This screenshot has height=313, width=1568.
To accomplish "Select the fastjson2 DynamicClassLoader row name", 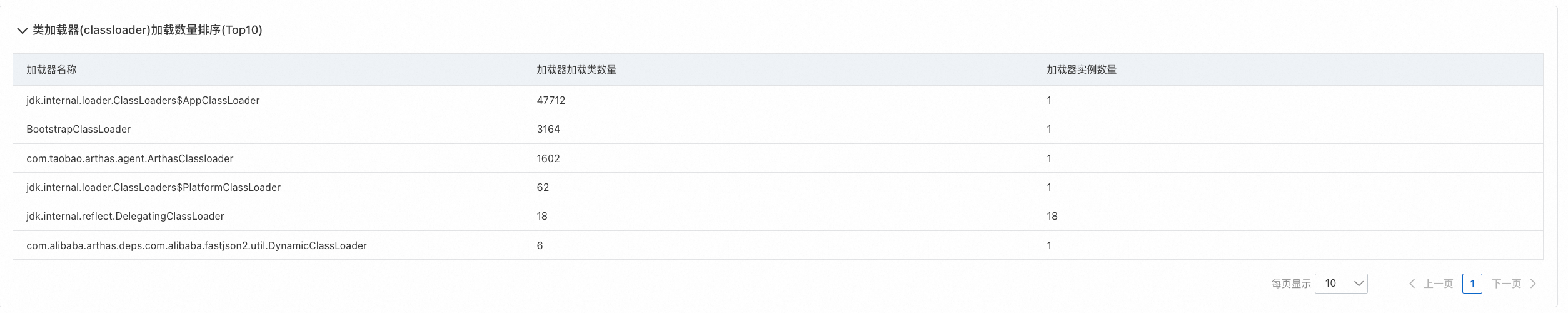I will [196, 245].
